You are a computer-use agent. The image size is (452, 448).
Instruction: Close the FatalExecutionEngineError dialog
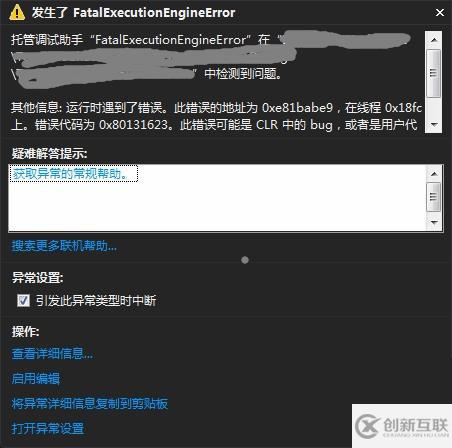pyautogui.click(x=440, y=13)
